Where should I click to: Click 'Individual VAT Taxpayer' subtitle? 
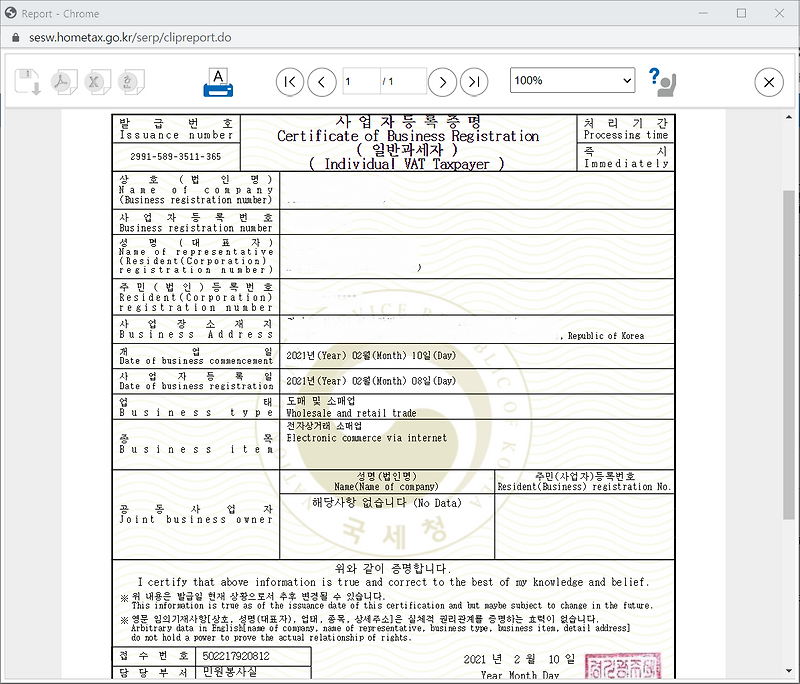pyautogui.click(x=407, y=164)
